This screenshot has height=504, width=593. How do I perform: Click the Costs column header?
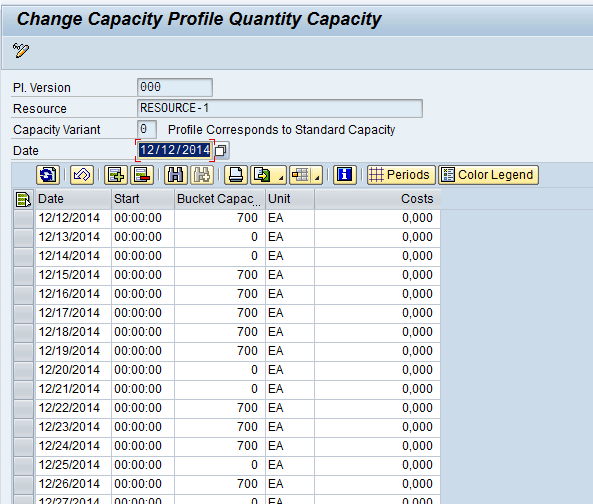tap(377, 199)
